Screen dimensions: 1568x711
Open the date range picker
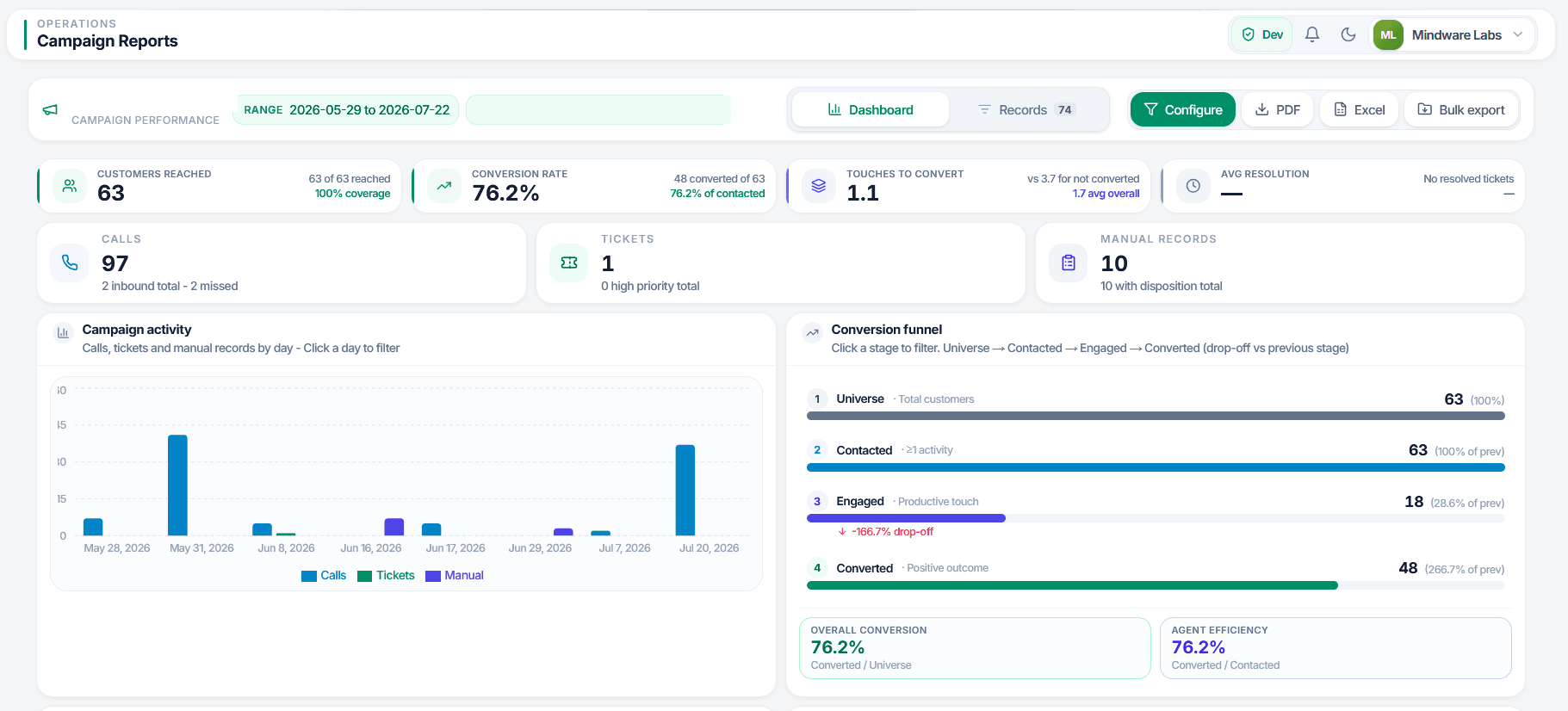pyautogui.click(x=347, y=110)
